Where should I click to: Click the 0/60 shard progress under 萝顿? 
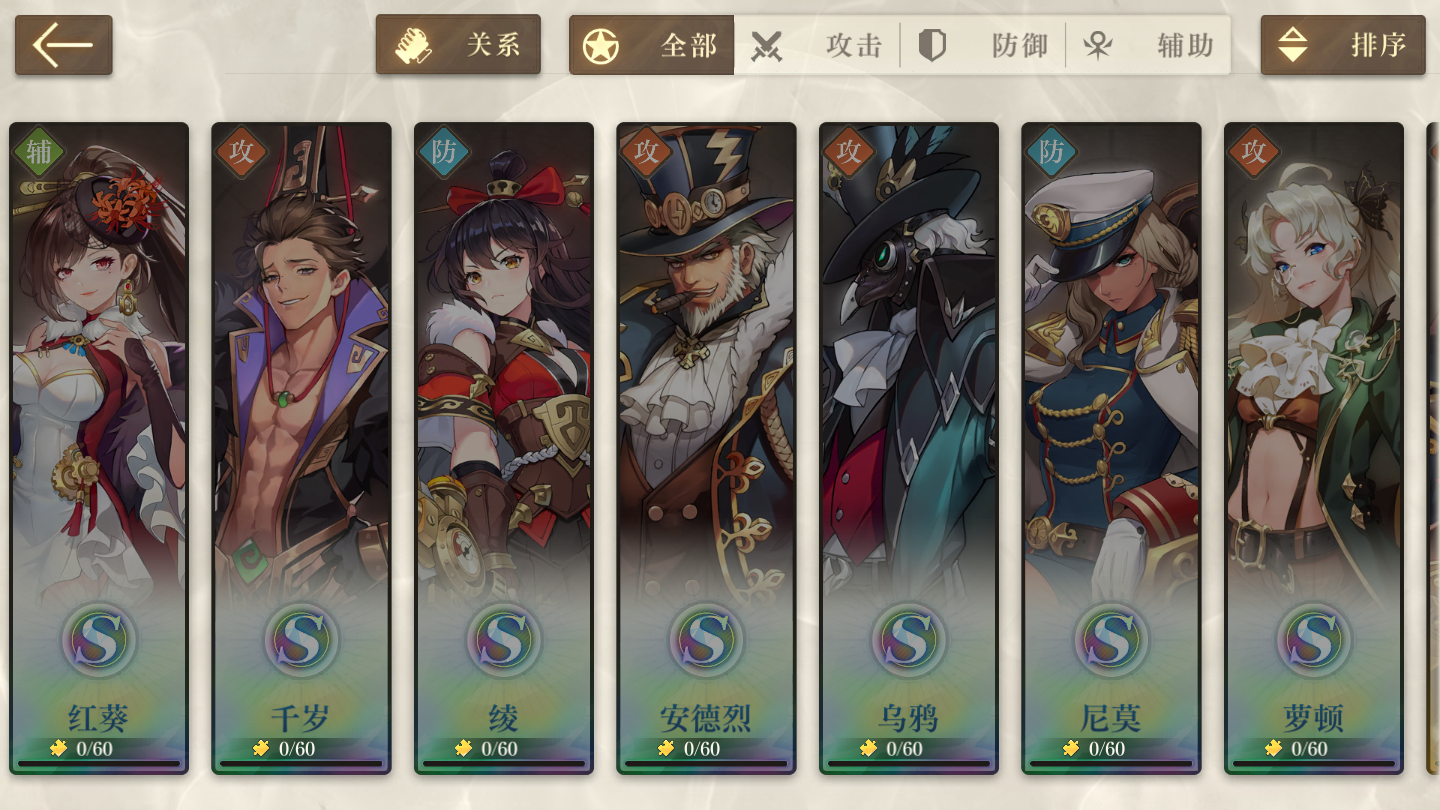tap(1302, 749)
